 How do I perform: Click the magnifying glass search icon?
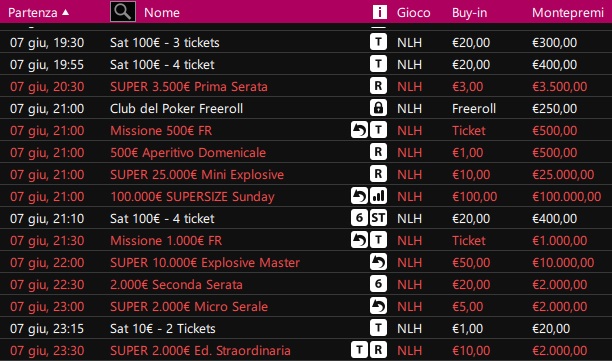[123, 12]
